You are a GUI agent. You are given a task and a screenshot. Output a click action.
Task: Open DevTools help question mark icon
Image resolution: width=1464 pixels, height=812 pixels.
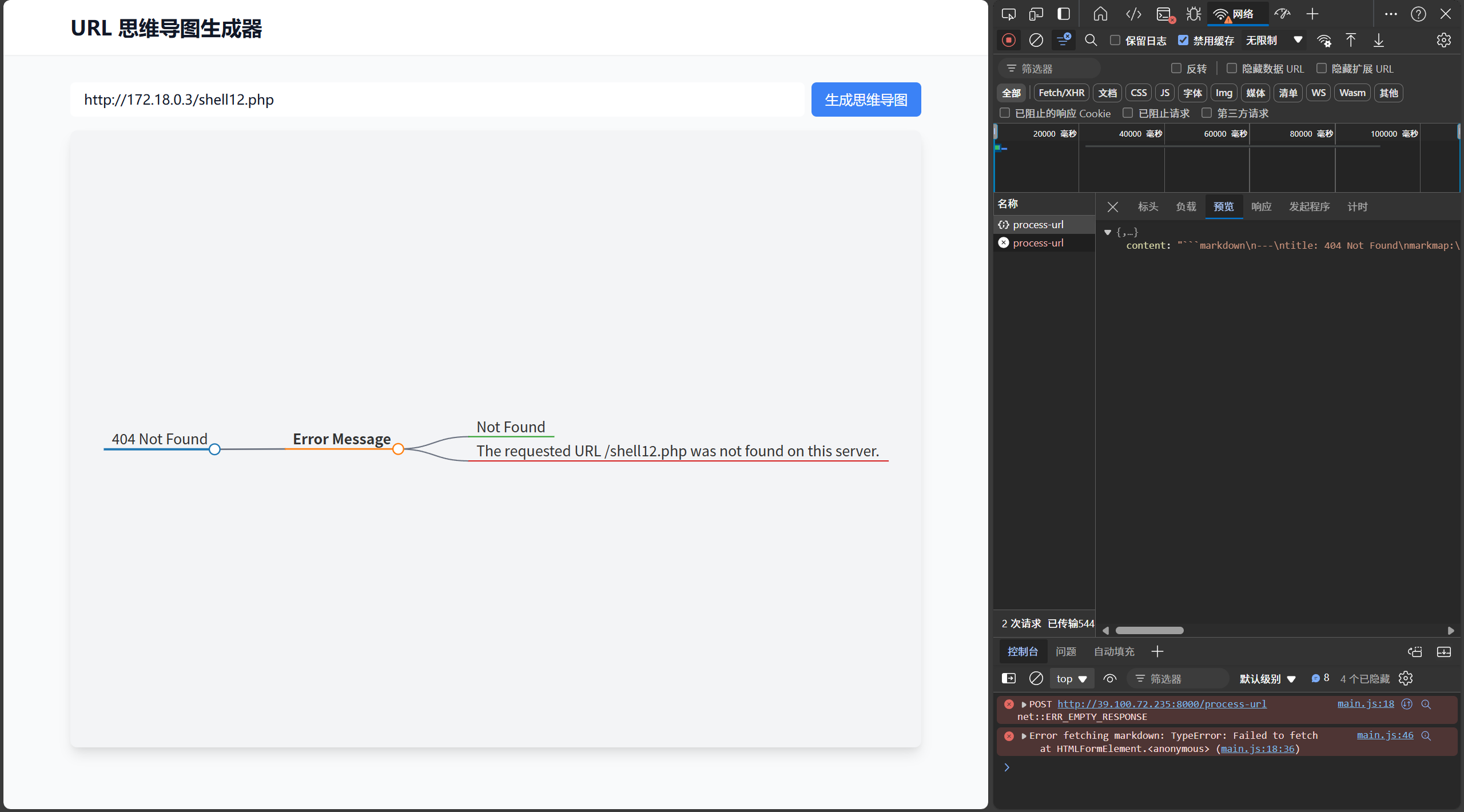click(1418, 14)
